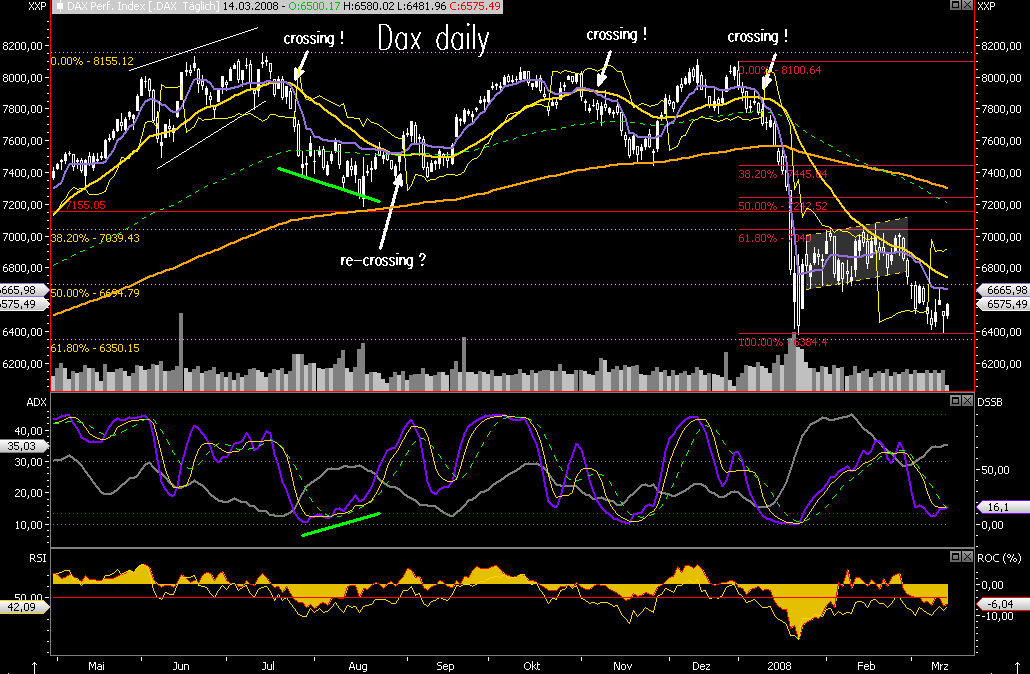
Task: Click the DSSB scale label
Action: tap(990, 402)
